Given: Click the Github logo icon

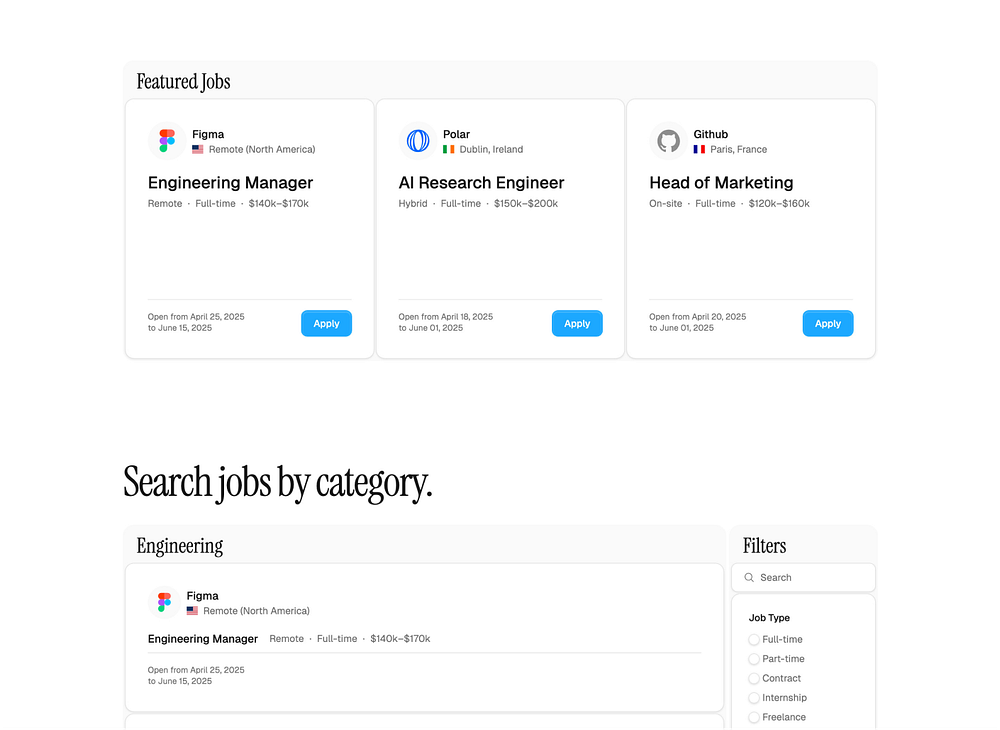Looking at the screenshot, I should coord(668,141).
